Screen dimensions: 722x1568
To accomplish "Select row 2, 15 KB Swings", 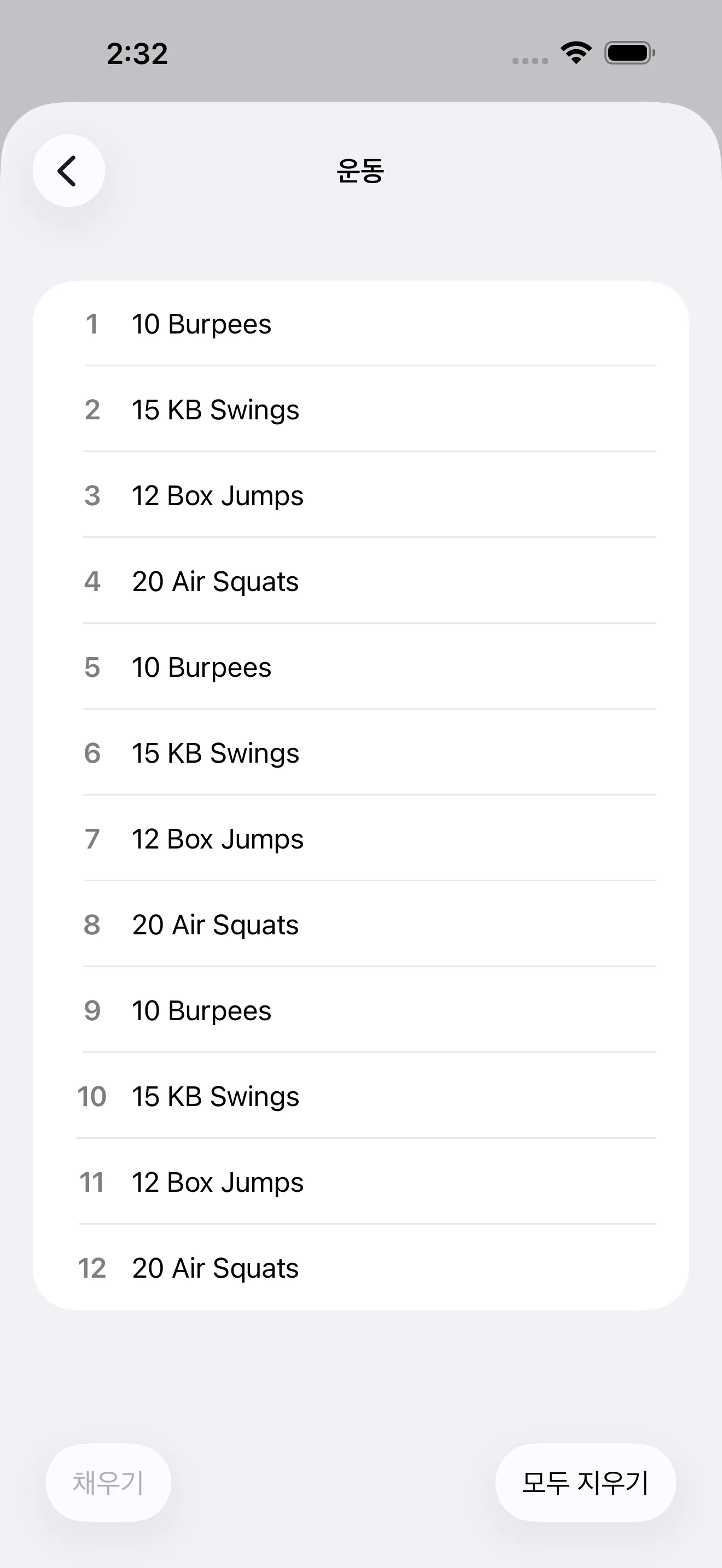I will (x=360, y=409).
